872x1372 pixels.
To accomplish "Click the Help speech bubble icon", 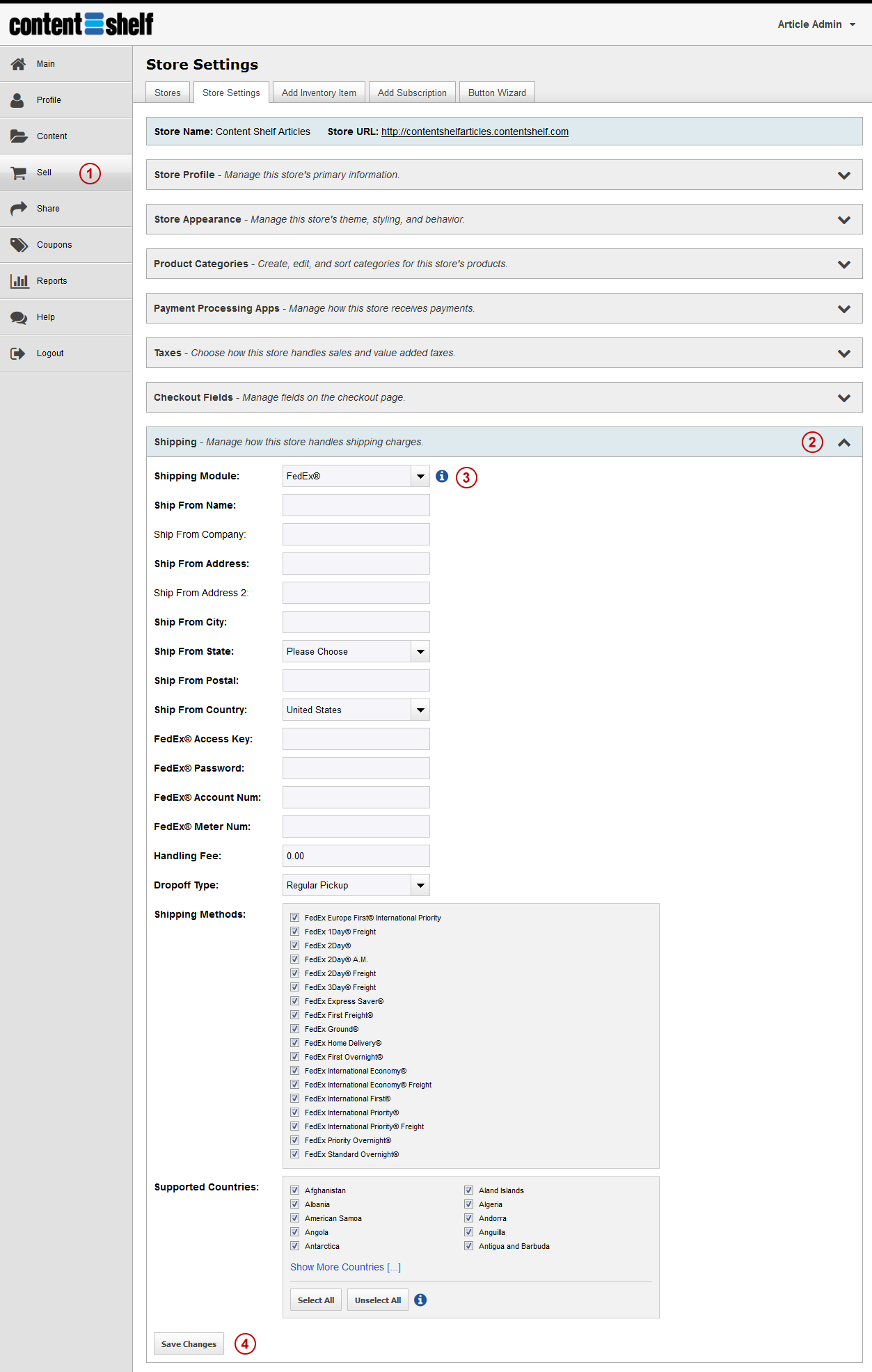I will [x=19, y=317].
